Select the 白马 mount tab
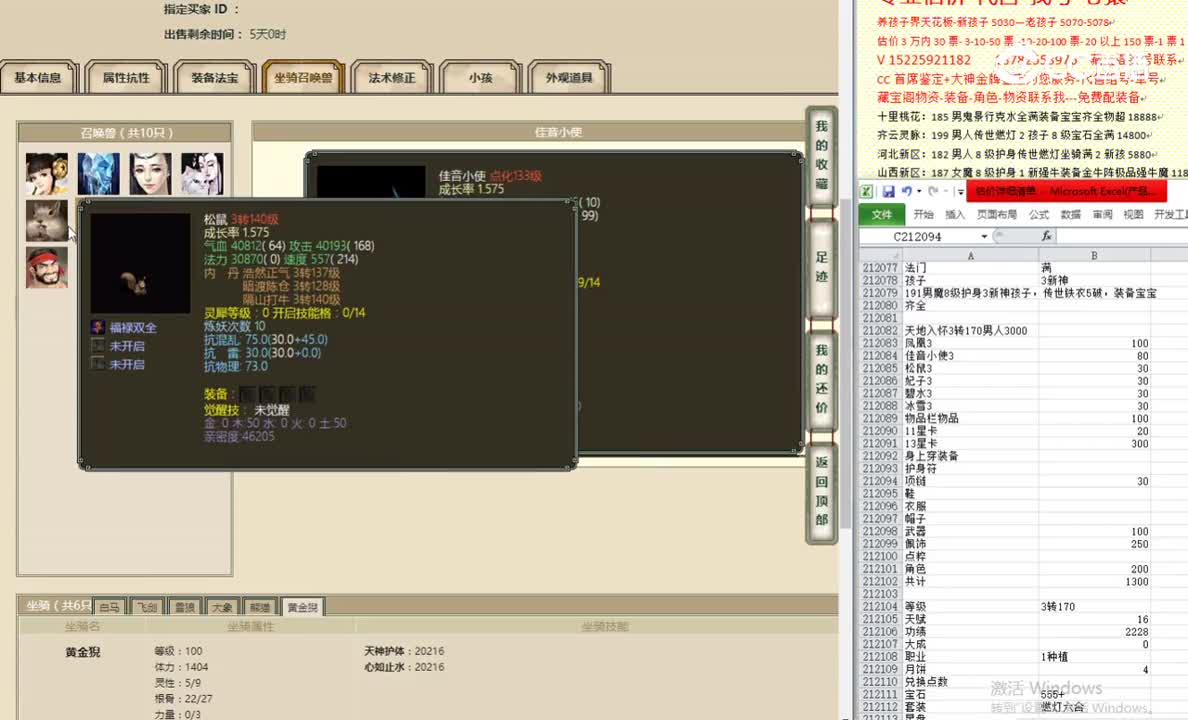Screen dimensions: 1188x720 (111, 607)
